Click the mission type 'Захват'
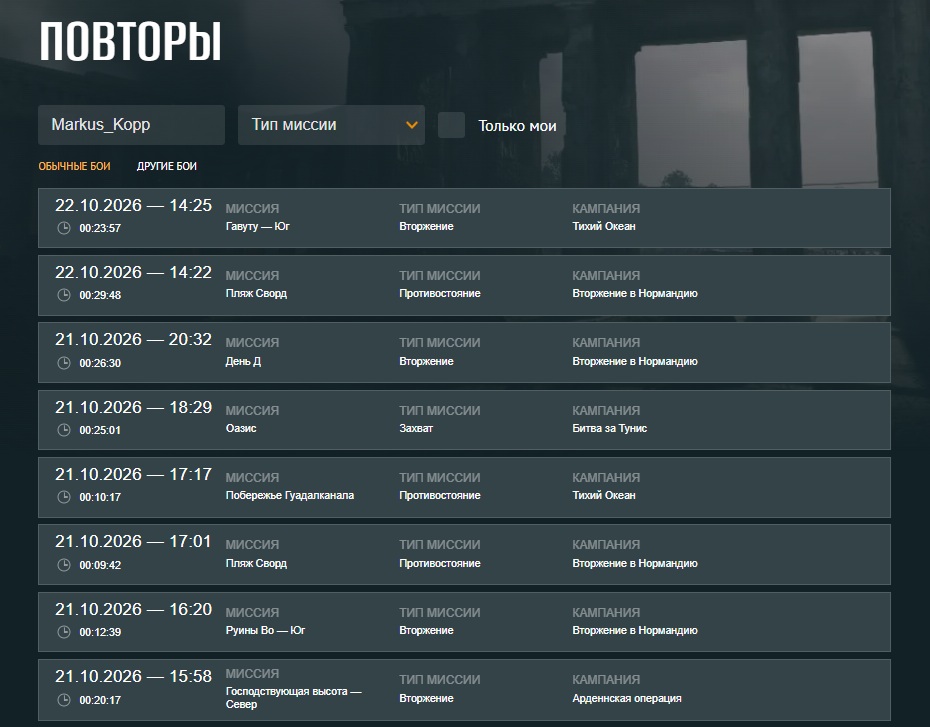 click(x=416, y=428)
